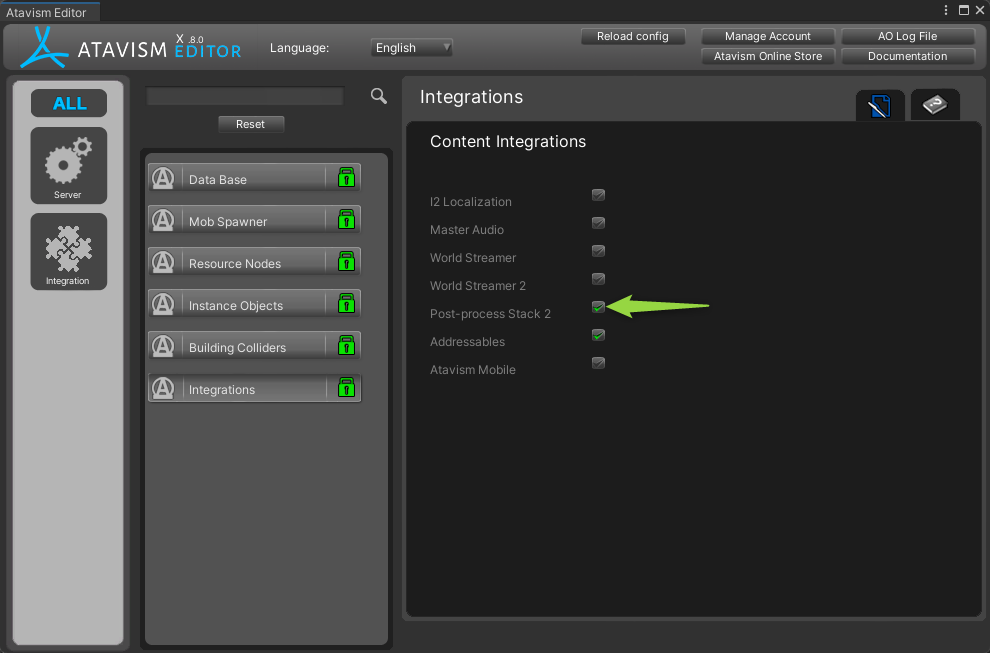Click the search text field
Viewport: 990px width, 653px height.
coord(245,96)
